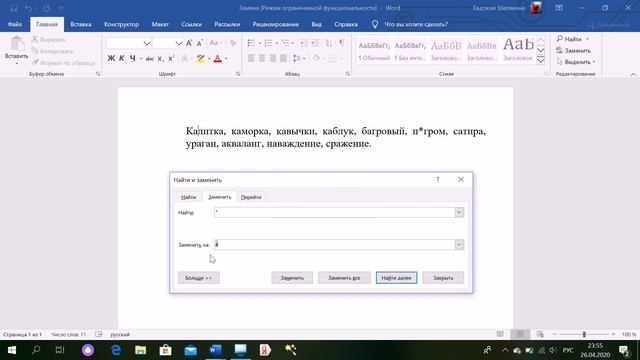Viewport: 640px width, 360px height.
Task: Open the Mail app from the taskbar
Action: [191, 350]
